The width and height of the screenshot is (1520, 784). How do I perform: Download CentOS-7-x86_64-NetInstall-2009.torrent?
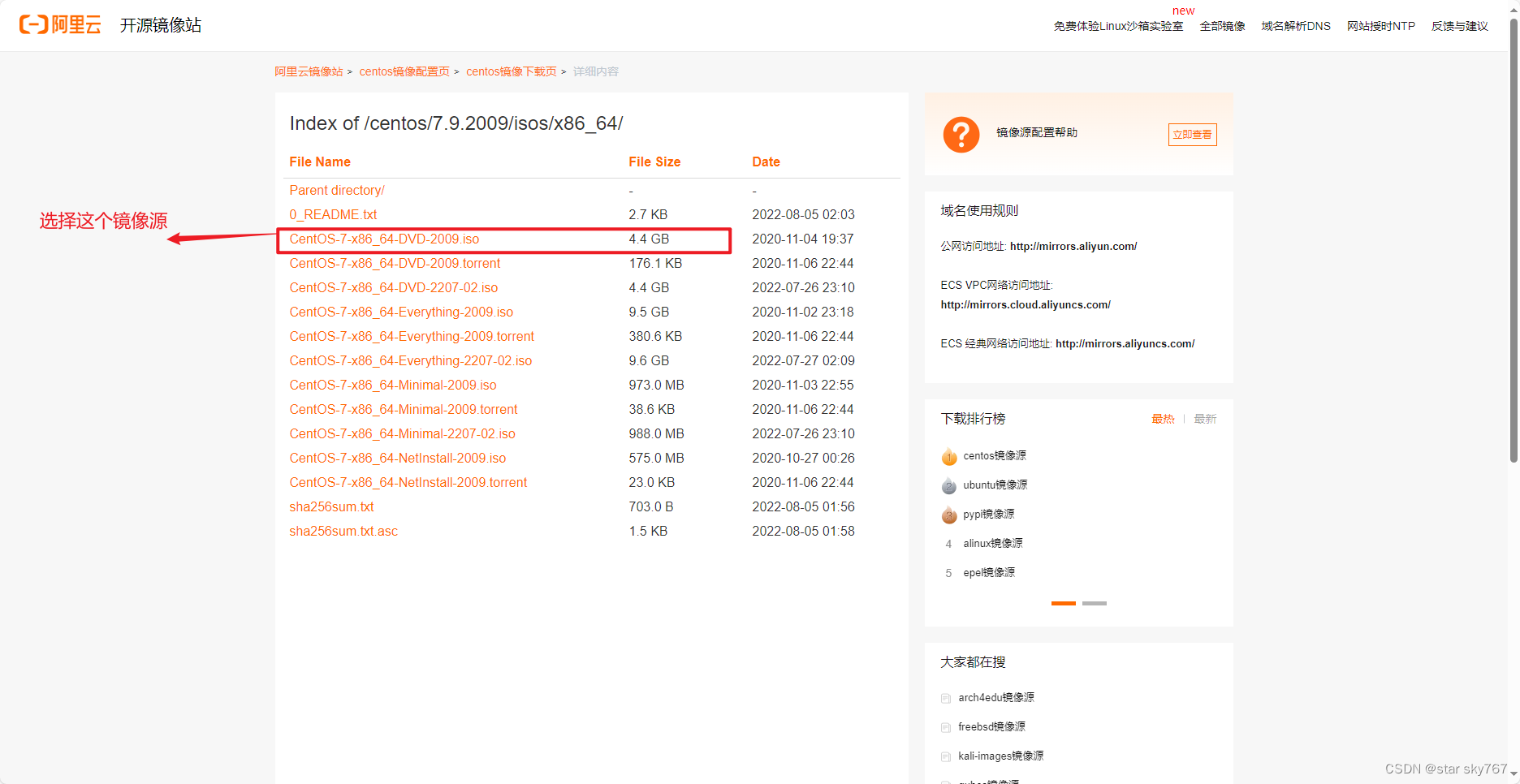point(408,482)
